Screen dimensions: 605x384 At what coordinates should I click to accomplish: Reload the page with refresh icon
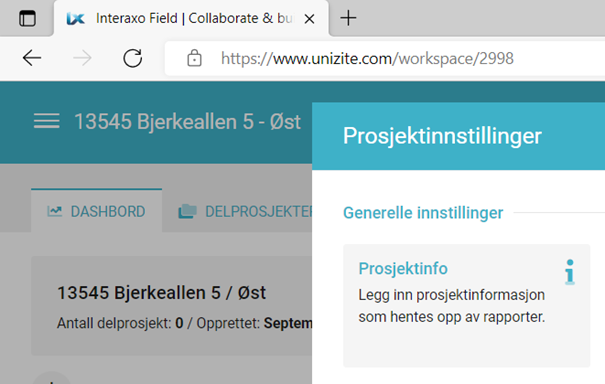click(133, 58)
